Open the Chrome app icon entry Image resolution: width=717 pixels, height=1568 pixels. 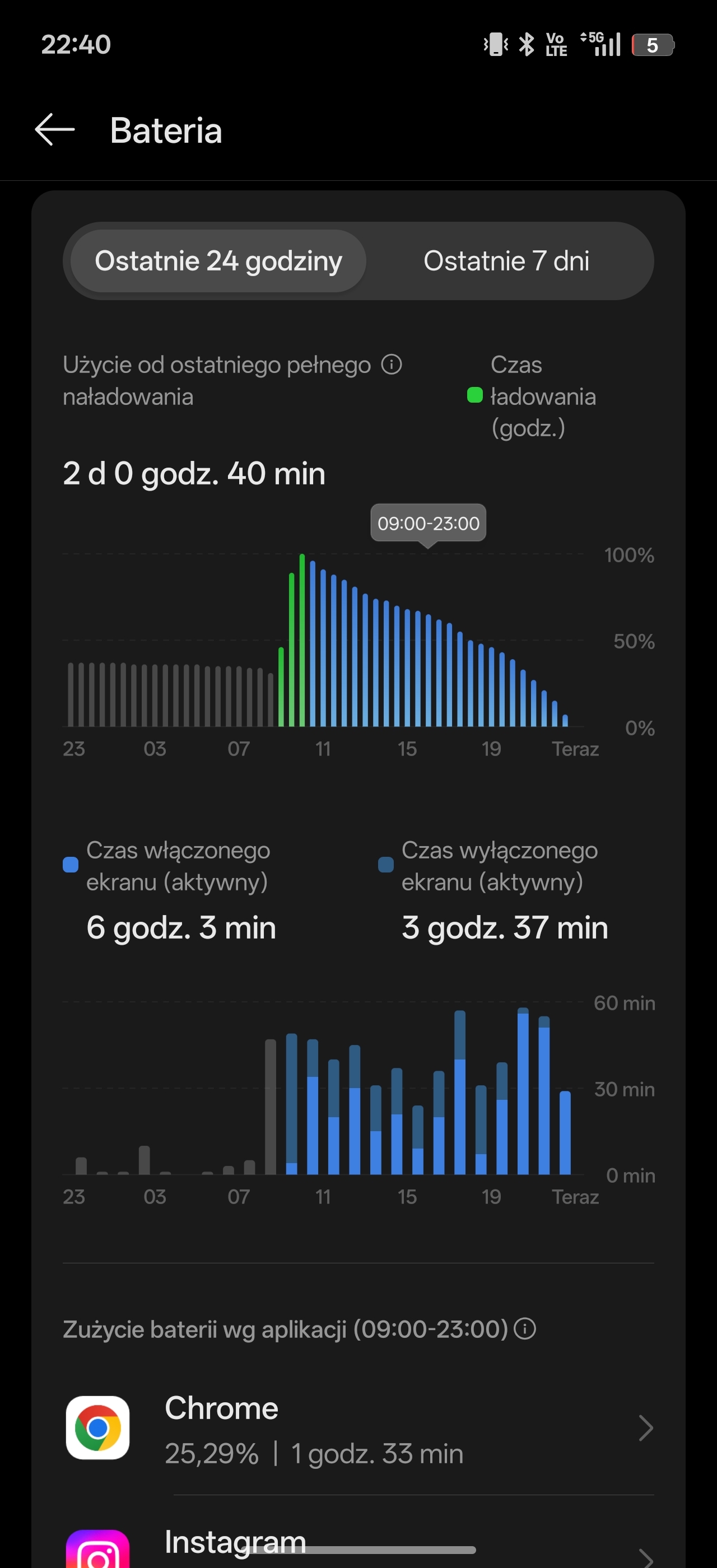click(97, 1428)
